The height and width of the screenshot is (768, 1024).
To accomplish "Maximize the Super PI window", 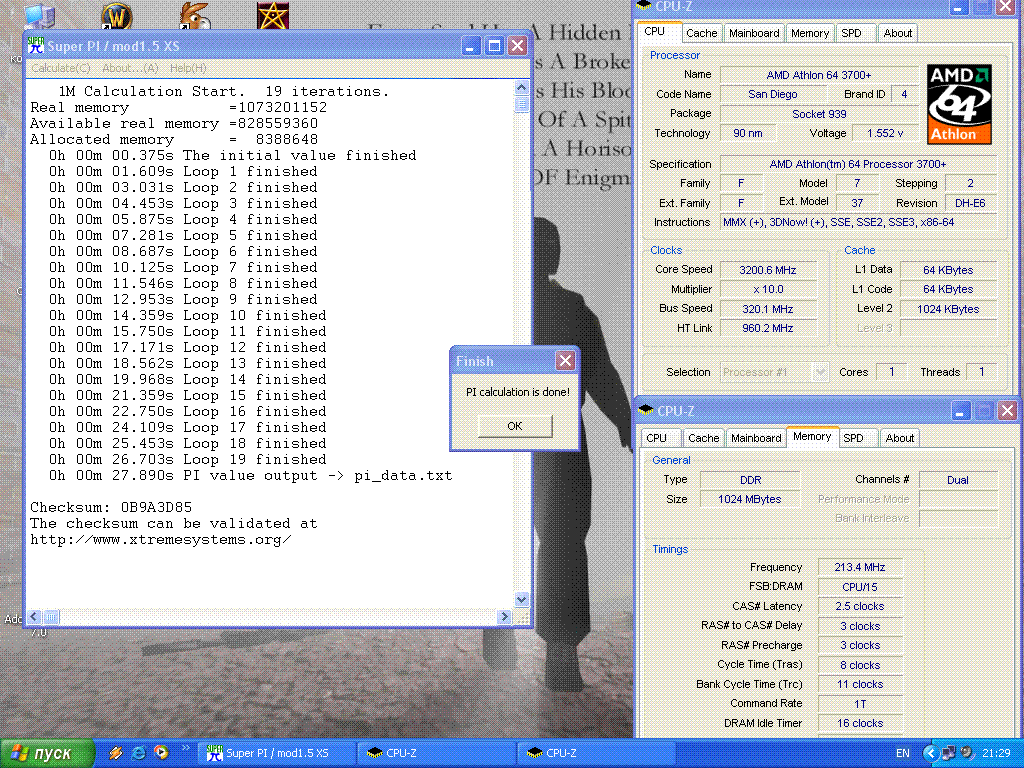I will click(494, 46).
